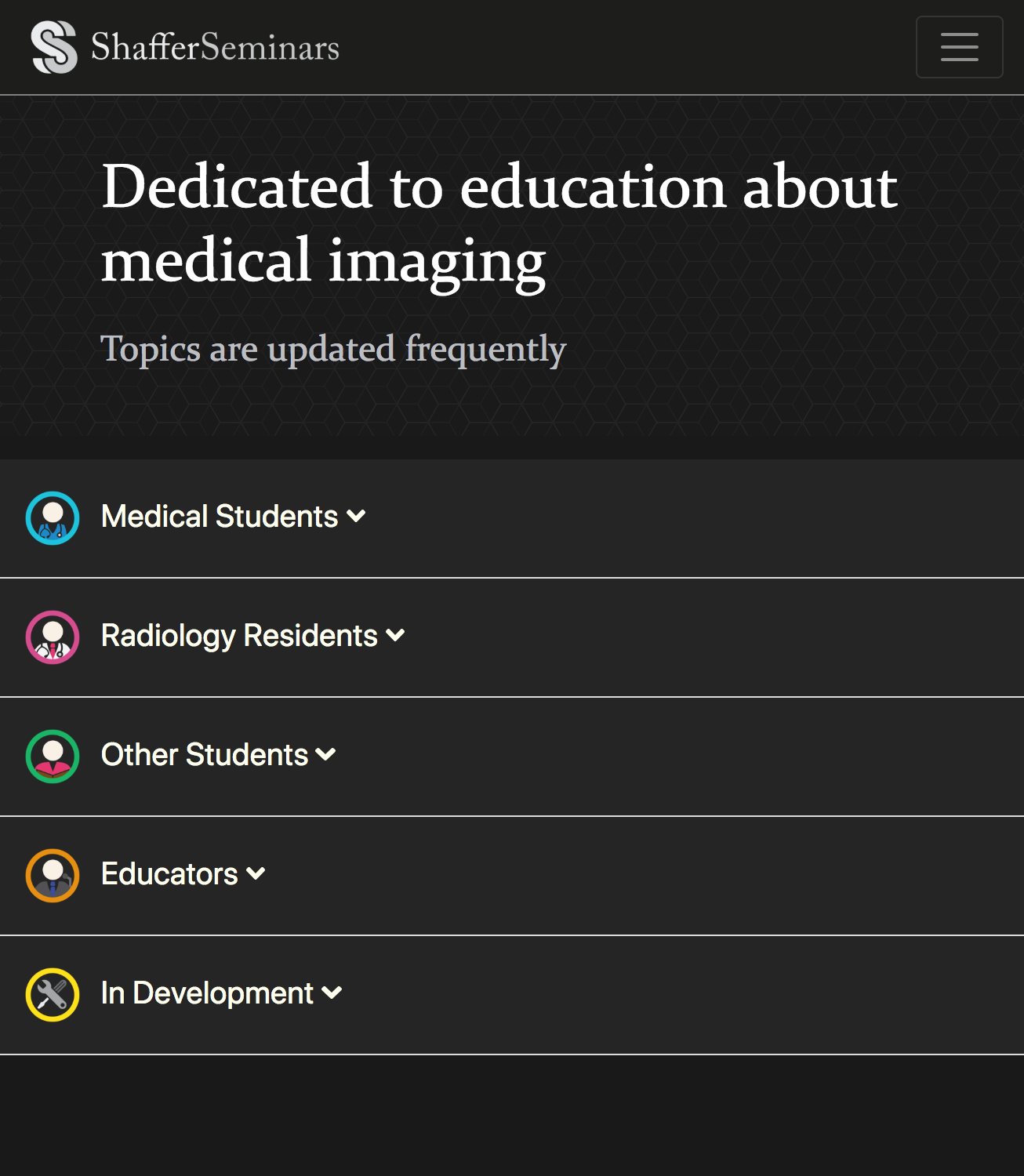Screen dimensions: 1024x1176
Task: Expand the Medical Students chevron
Action: coord(356,517)
